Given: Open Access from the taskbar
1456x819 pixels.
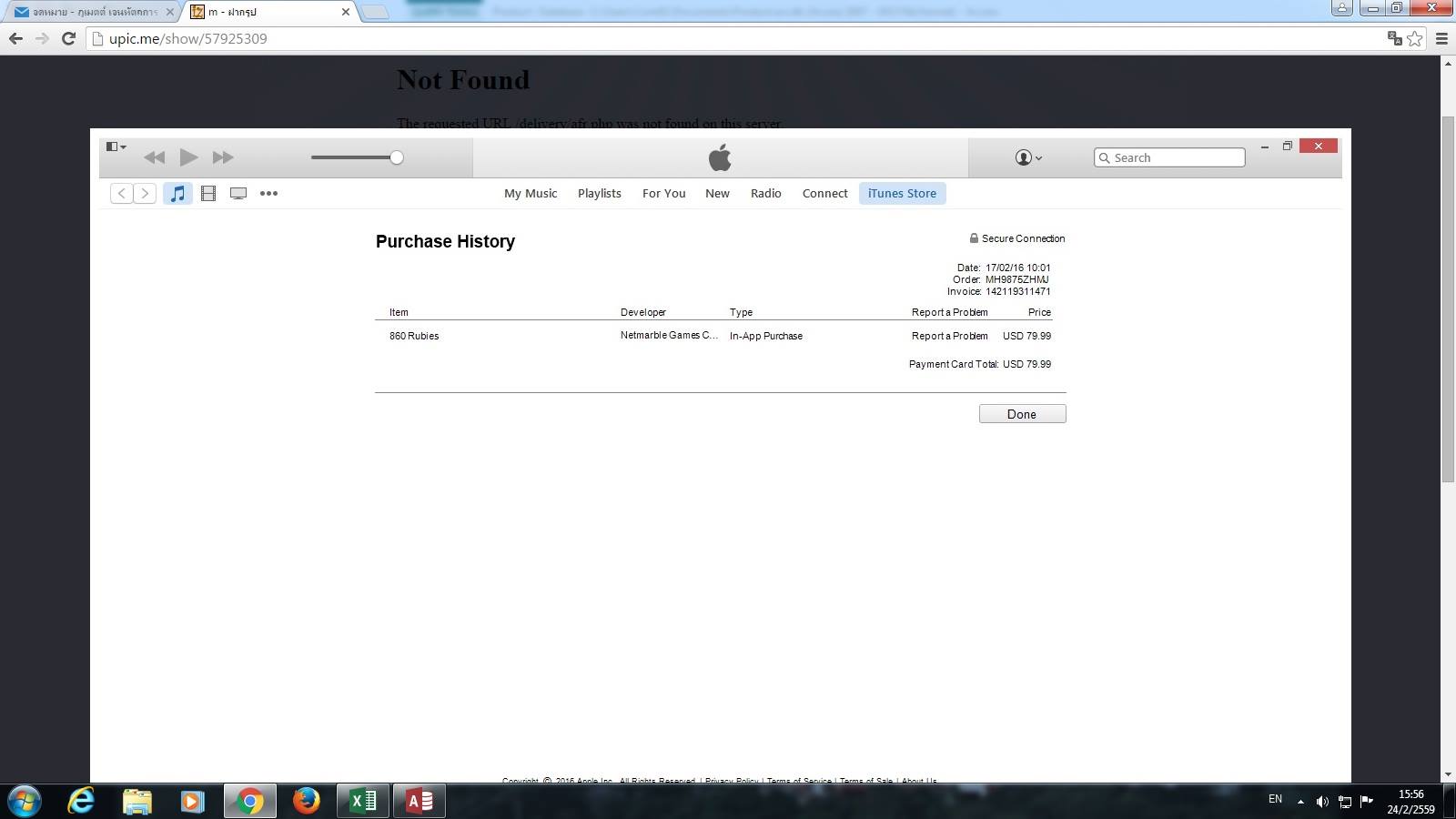Looking at the screenshot, I should point(420,801).
